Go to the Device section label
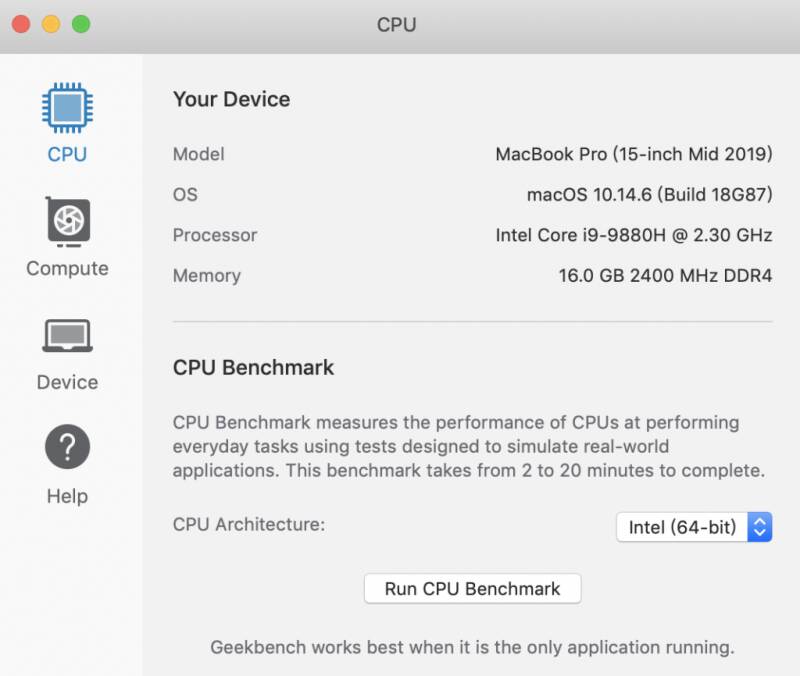This screenshot has width=800, height=676. coord(67,382)
